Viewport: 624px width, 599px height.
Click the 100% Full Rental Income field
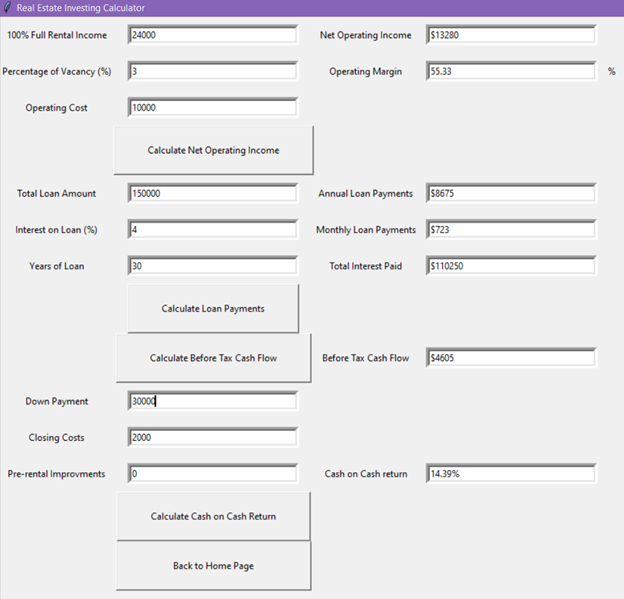tap(213, 35)
